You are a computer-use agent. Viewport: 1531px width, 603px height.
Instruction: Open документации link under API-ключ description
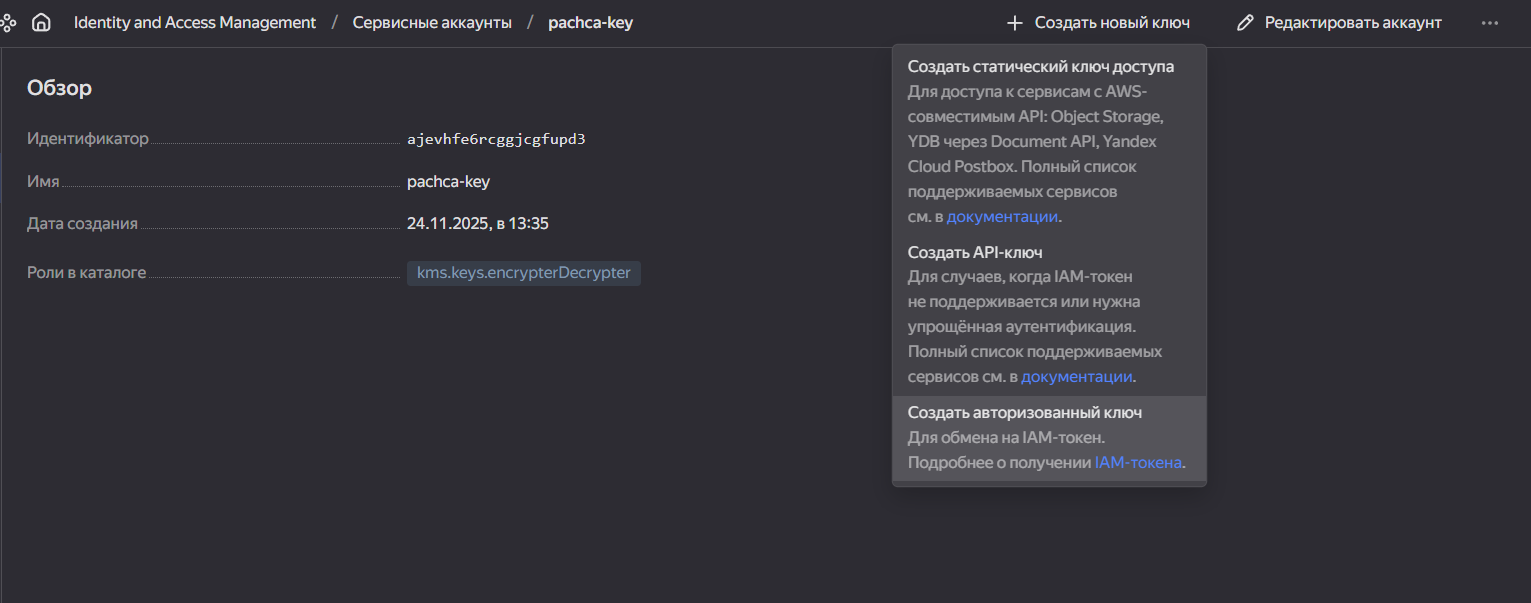[1076, 377]
